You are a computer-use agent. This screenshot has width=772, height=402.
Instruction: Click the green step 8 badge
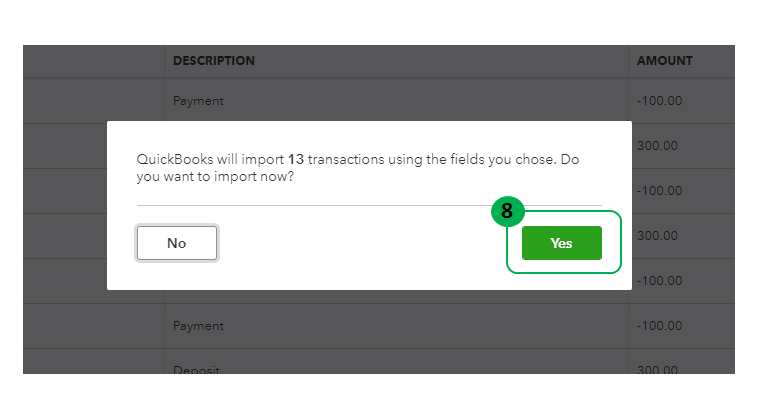(x=507, y=211)
